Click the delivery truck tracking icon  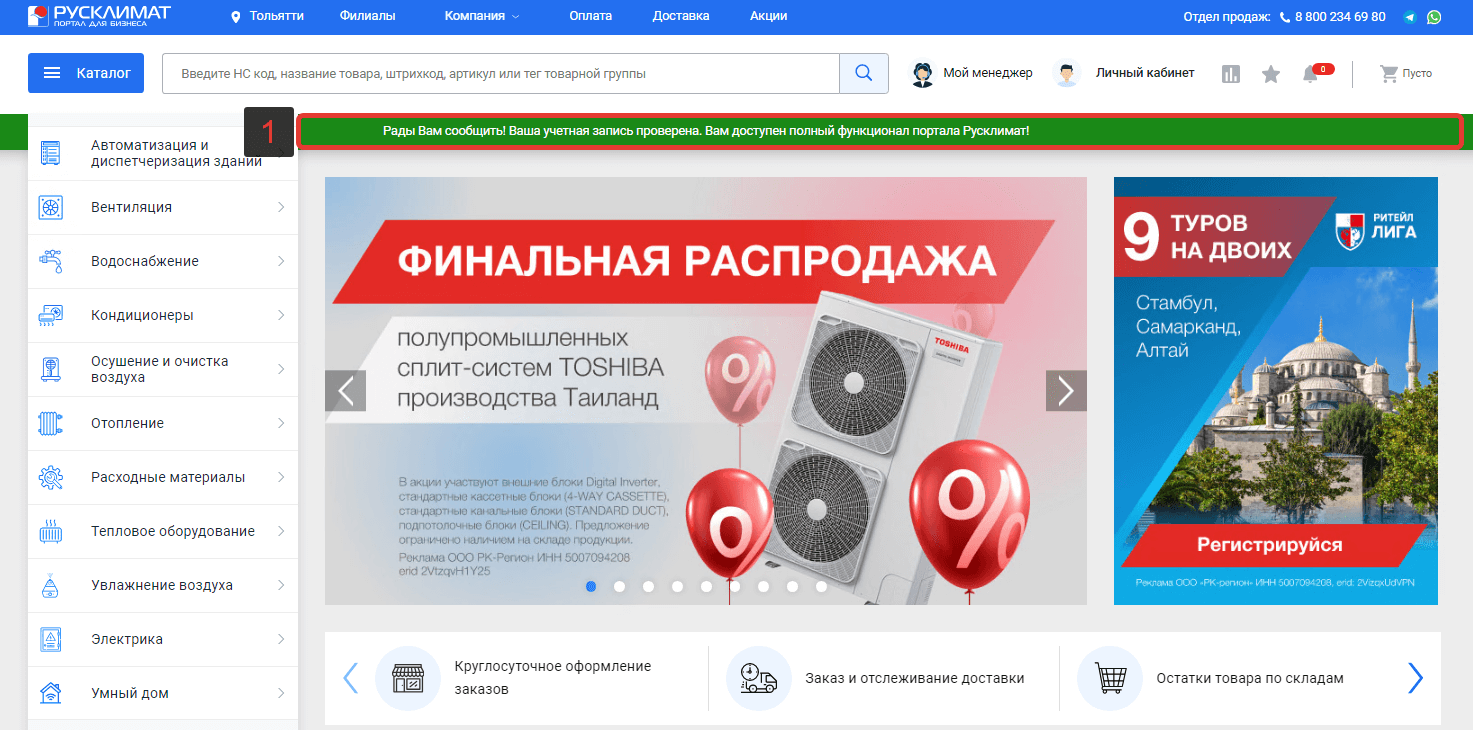758,678
